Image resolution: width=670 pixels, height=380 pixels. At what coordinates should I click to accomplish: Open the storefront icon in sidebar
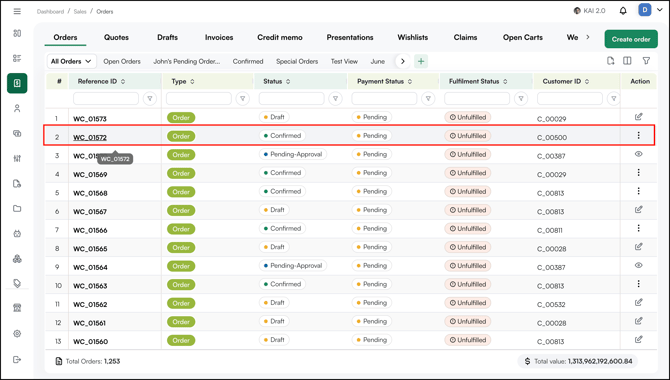[x=17, y=308]
